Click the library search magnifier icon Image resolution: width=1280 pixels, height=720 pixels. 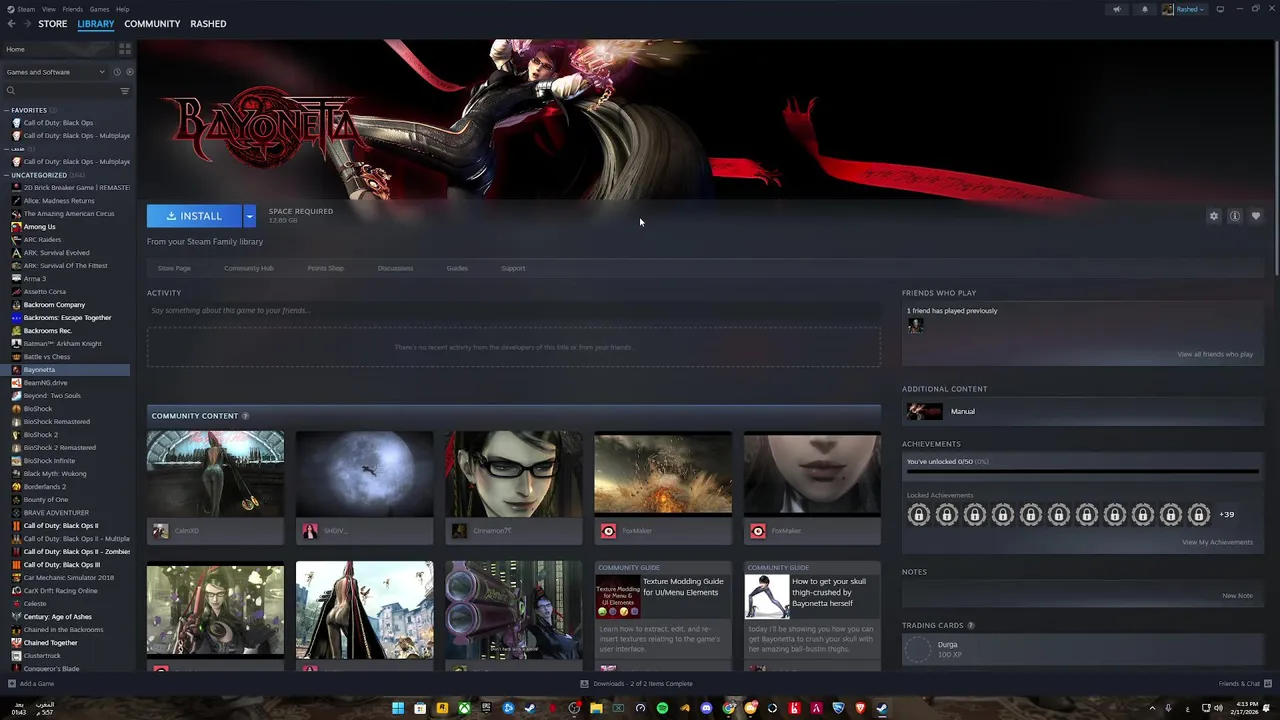click(11, 91)
